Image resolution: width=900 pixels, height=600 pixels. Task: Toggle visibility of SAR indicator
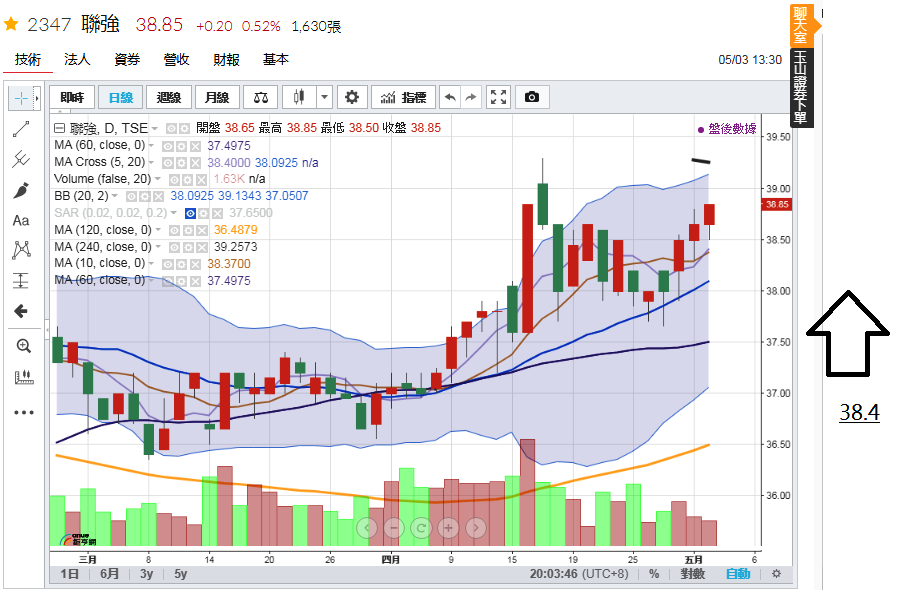click(189, 213)
